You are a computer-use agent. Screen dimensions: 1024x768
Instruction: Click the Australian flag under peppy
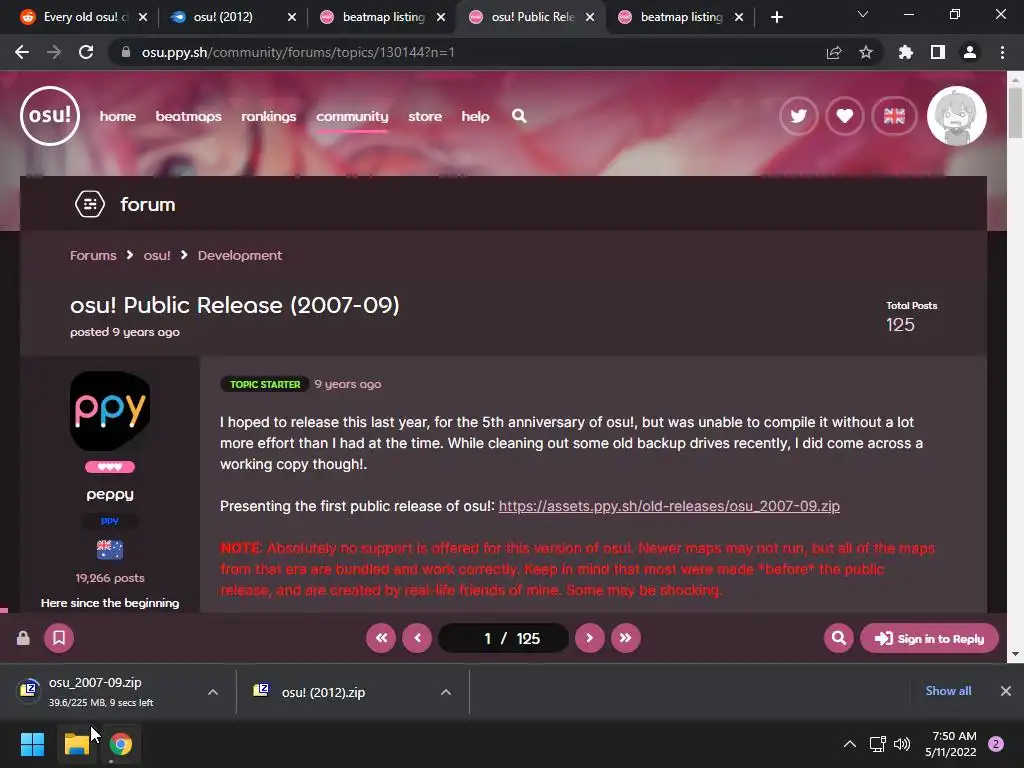pos(110,549)
